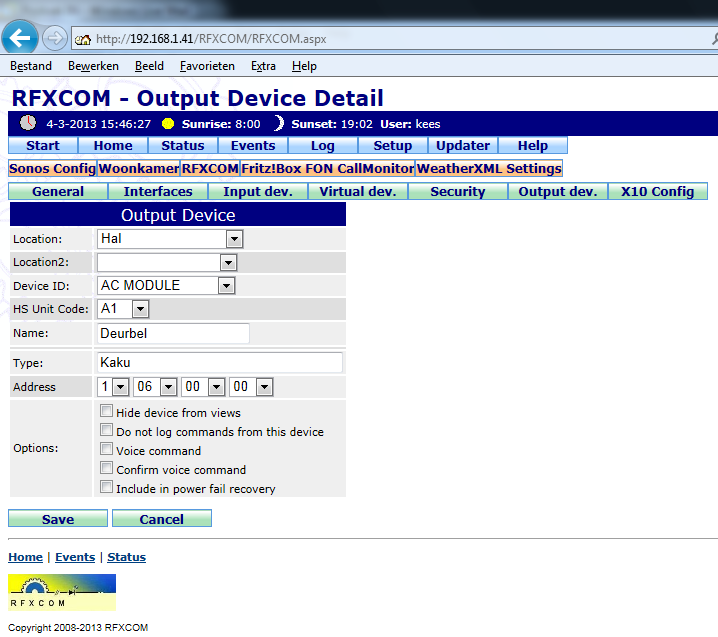Go to Home in blue navigation bar
The height and width of the screenshot is (637, 718).
point(113,146)
